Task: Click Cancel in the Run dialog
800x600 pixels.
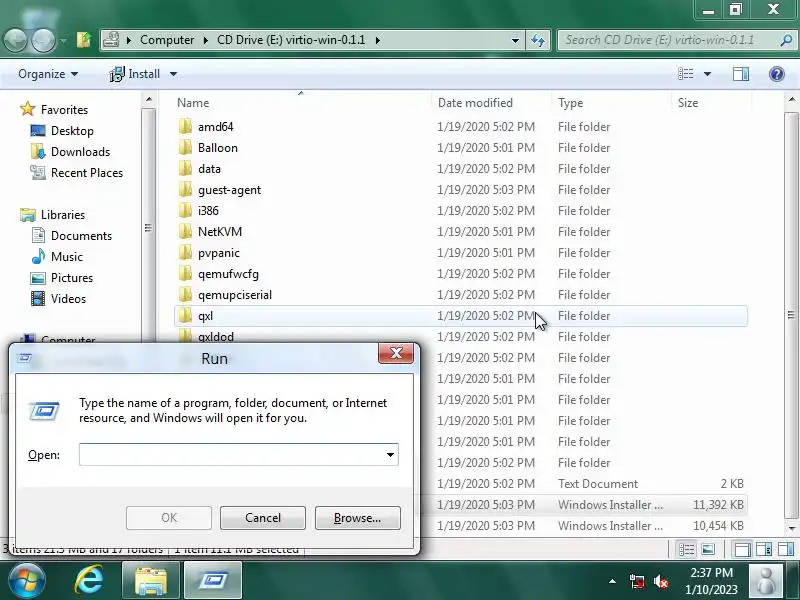Action: [x=263, y=518]
